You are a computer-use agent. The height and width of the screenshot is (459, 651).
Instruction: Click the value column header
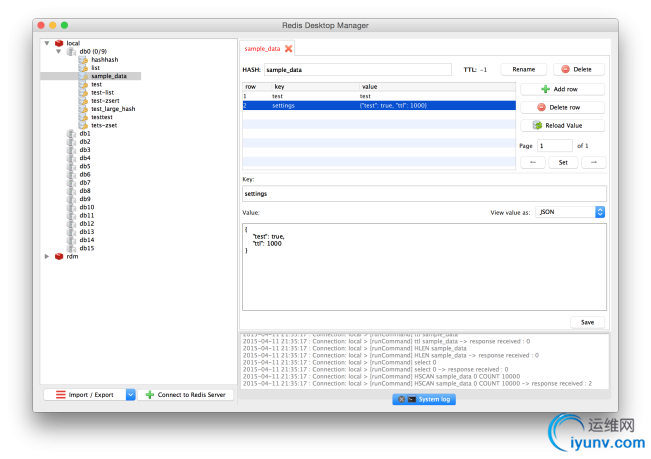click(437, 87)
